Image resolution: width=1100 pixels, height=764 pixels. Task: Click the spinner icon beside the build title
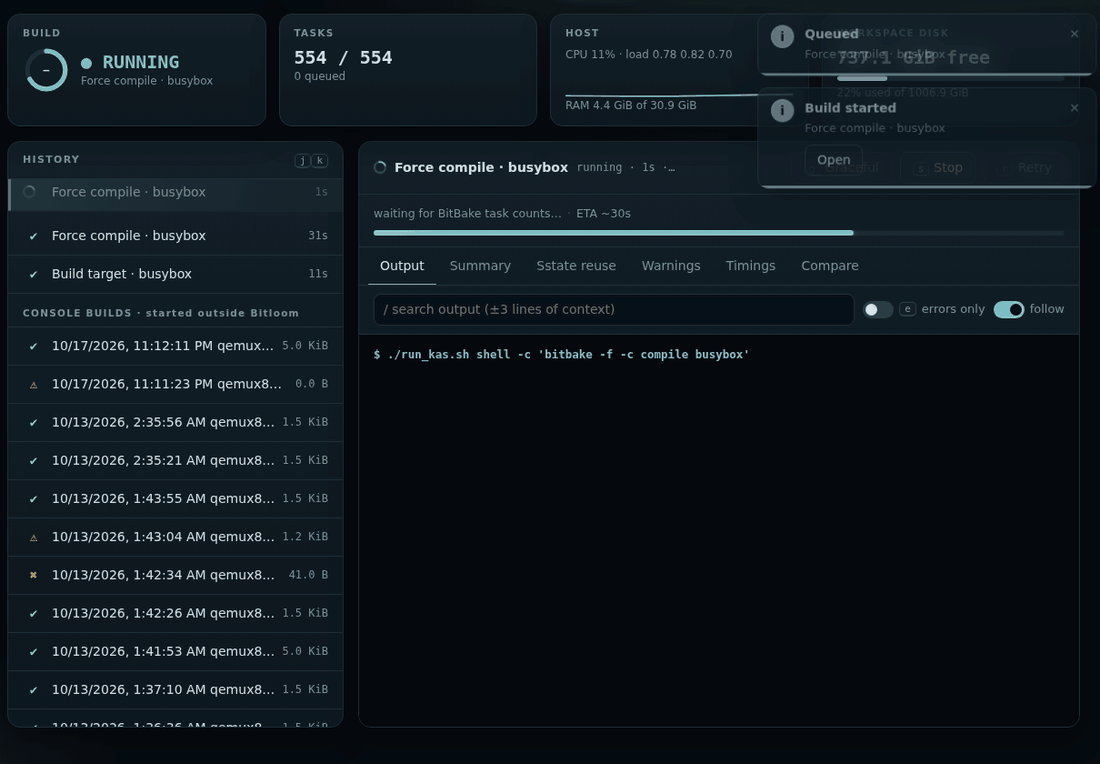coord(380,168)
